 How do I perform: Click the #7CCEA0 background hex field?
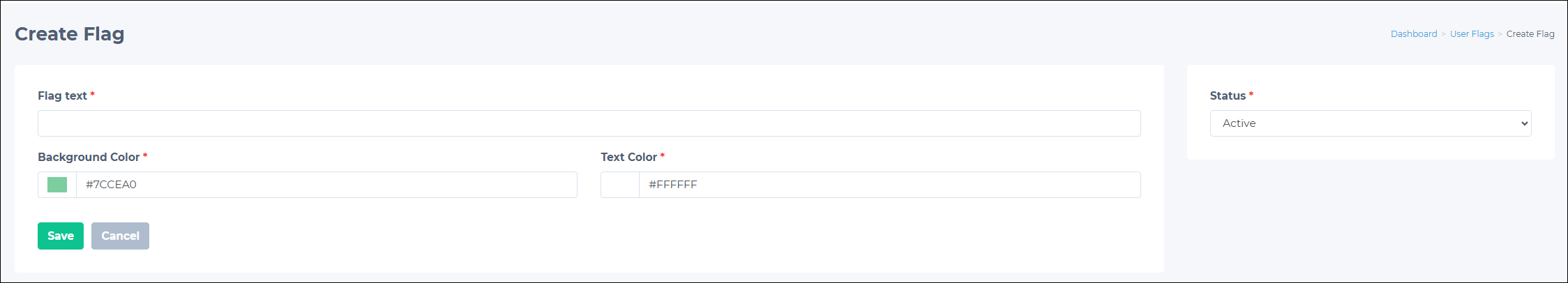[x=326, y=185]
